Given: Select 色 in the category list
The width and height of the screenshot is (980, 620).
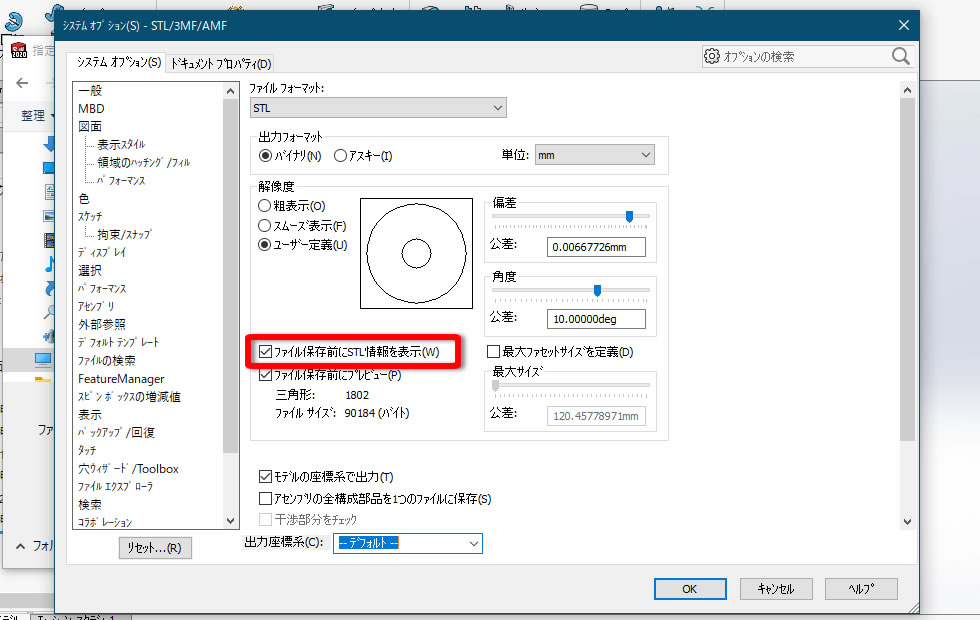Looking at the screenshot, I should coord(84,199).
